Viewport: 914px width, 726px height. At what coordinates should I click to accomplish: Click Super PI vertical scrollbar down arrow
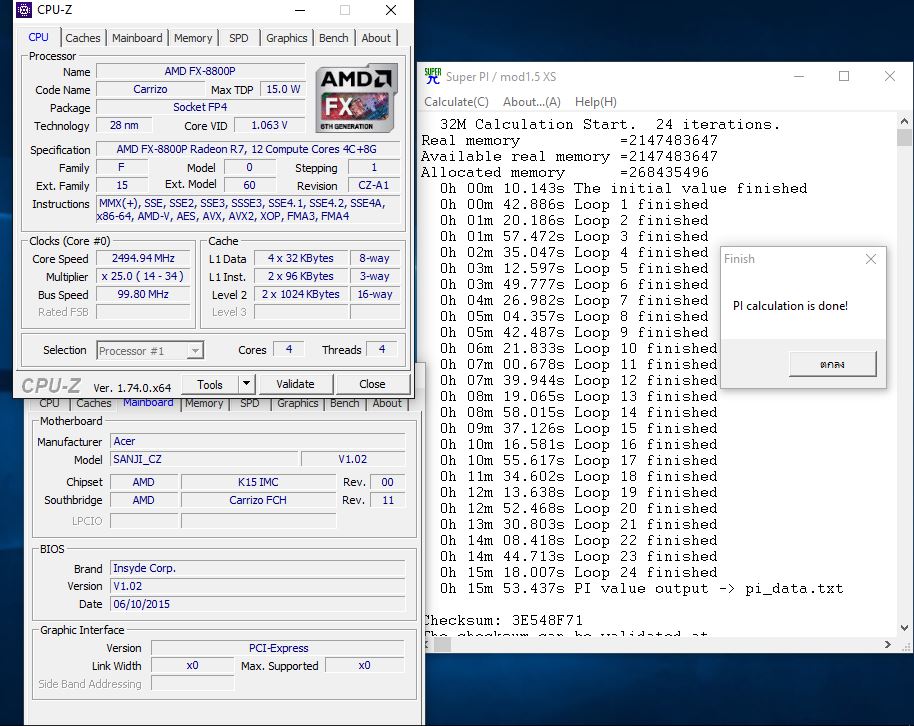904,628
